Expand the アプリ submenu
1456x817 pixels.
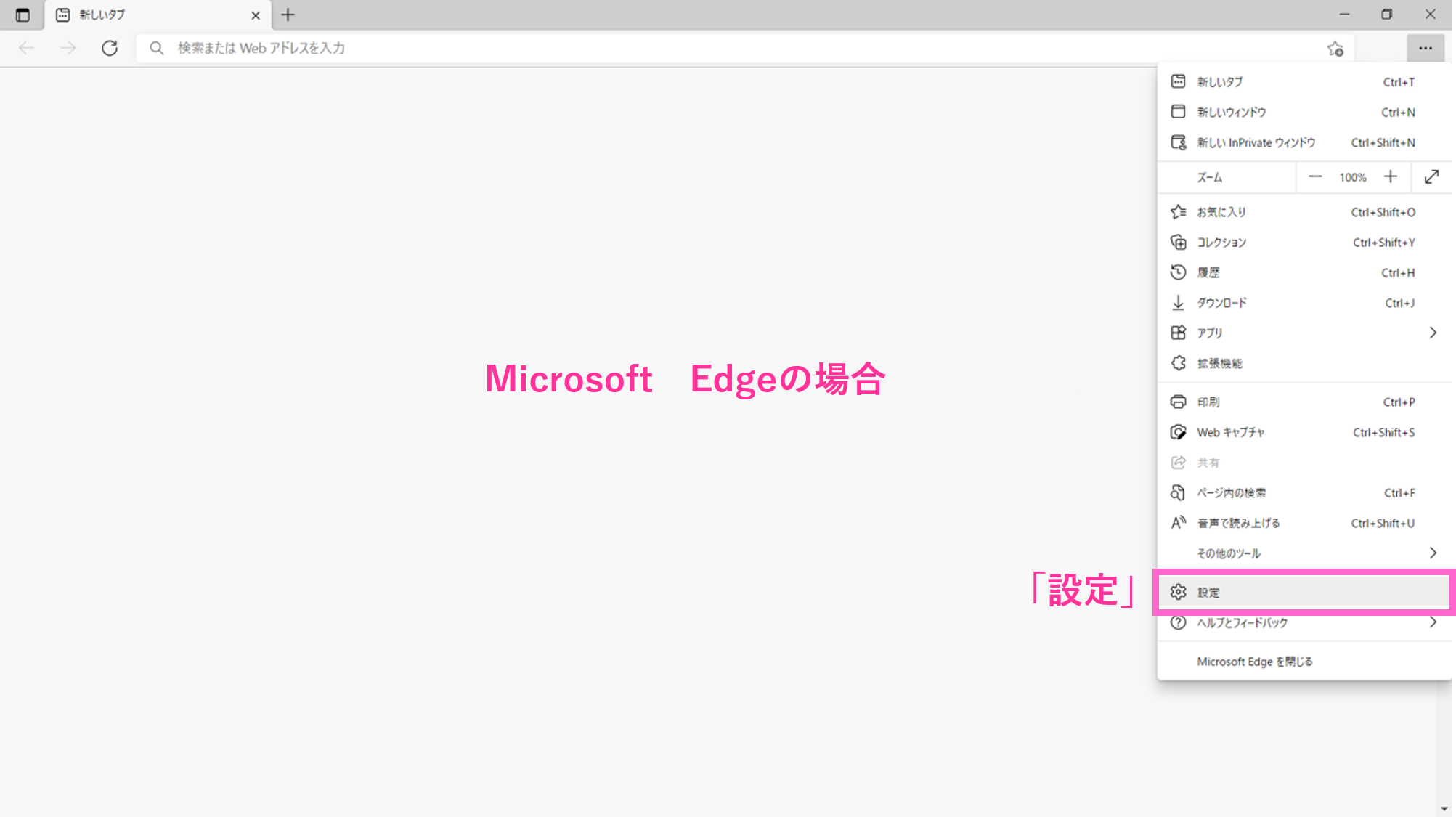[x=1208, y=333]
